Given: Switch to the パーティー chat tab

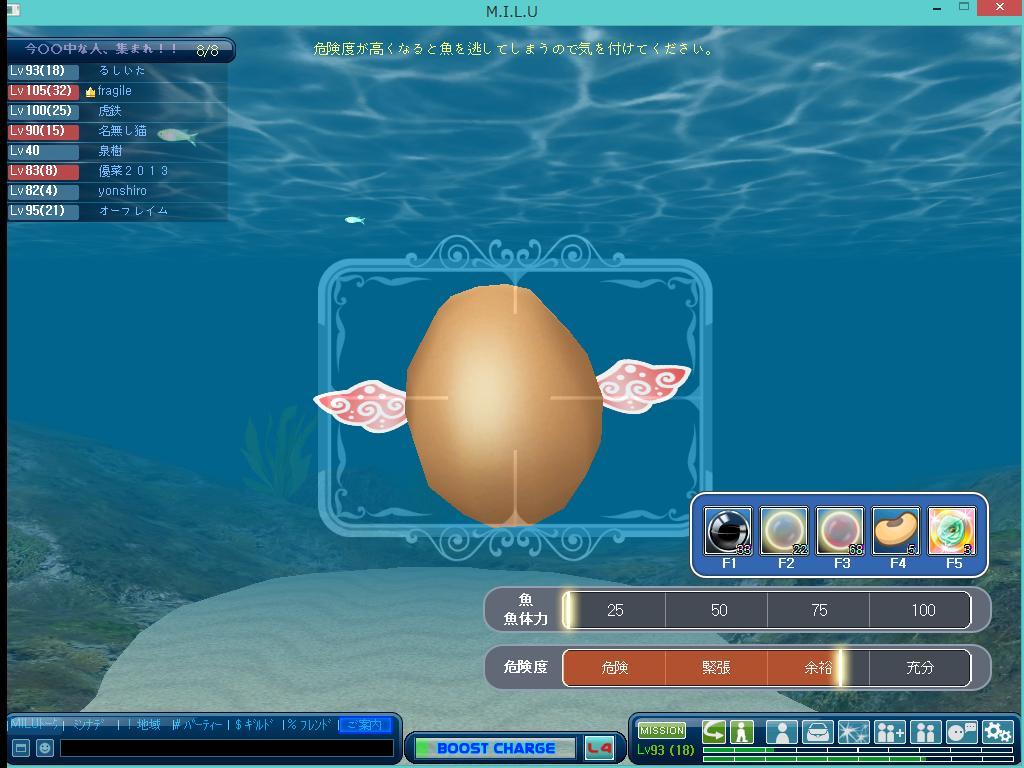Looking at the screenshot, I should pyautogui.click(x=198, y=725).
